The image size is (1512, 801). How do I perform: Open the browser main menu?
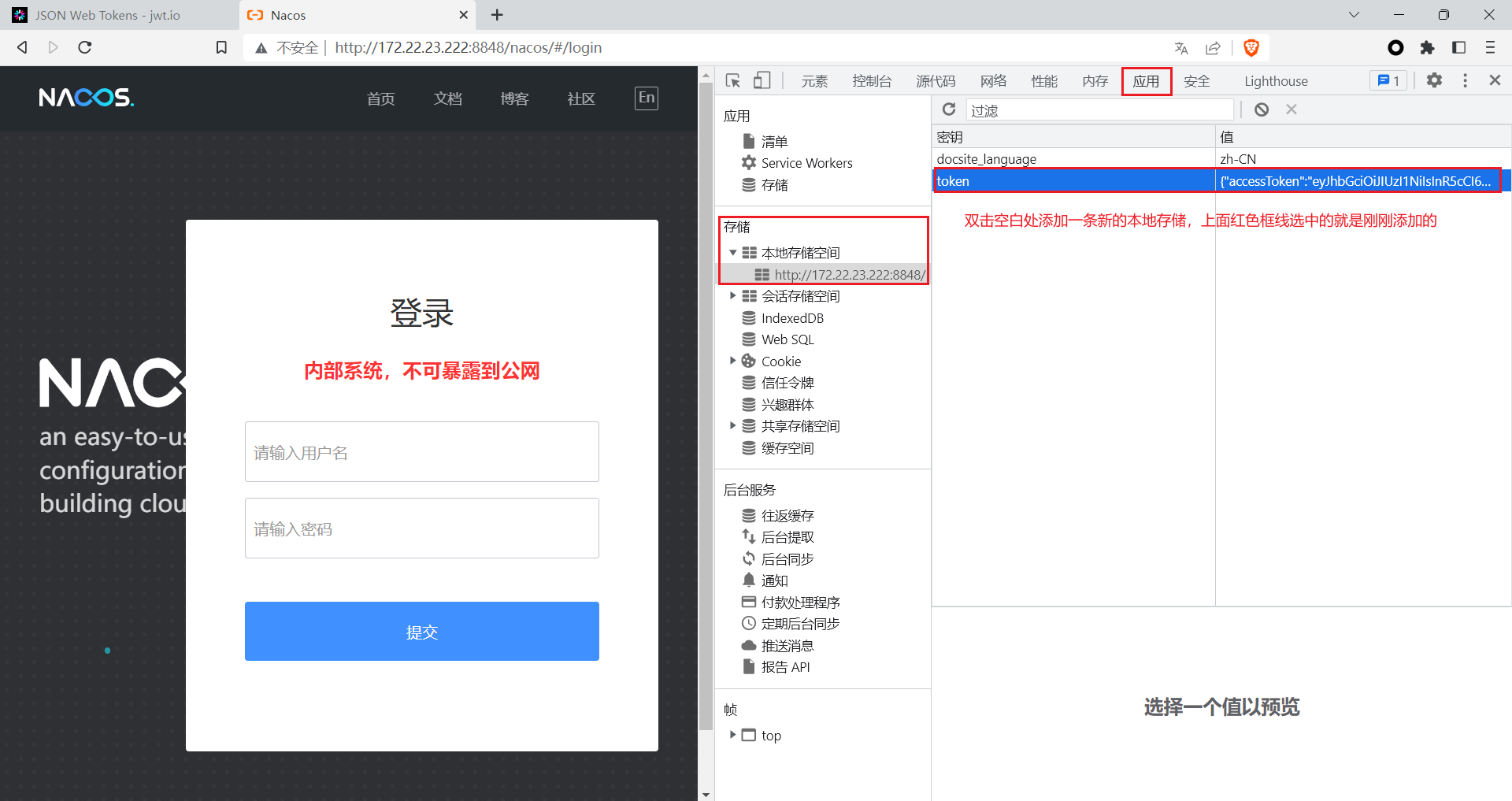click(x=1490, y=48)
